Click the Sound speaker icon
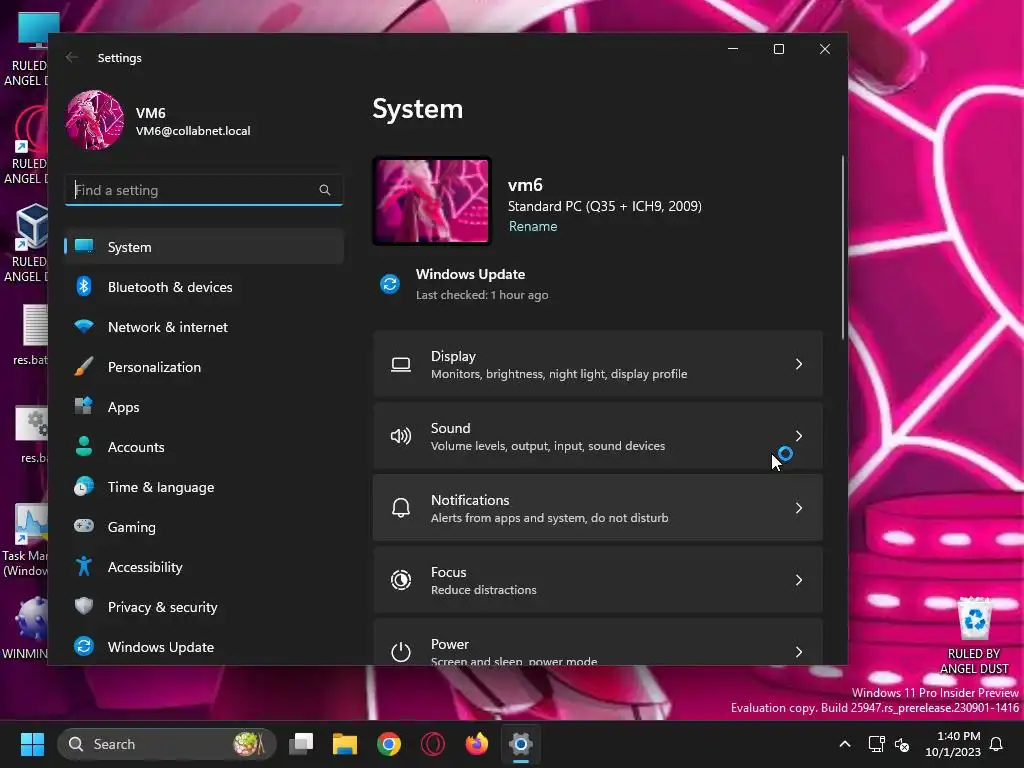This screenshot has height=768, width=1024. [x=401, y=436]
